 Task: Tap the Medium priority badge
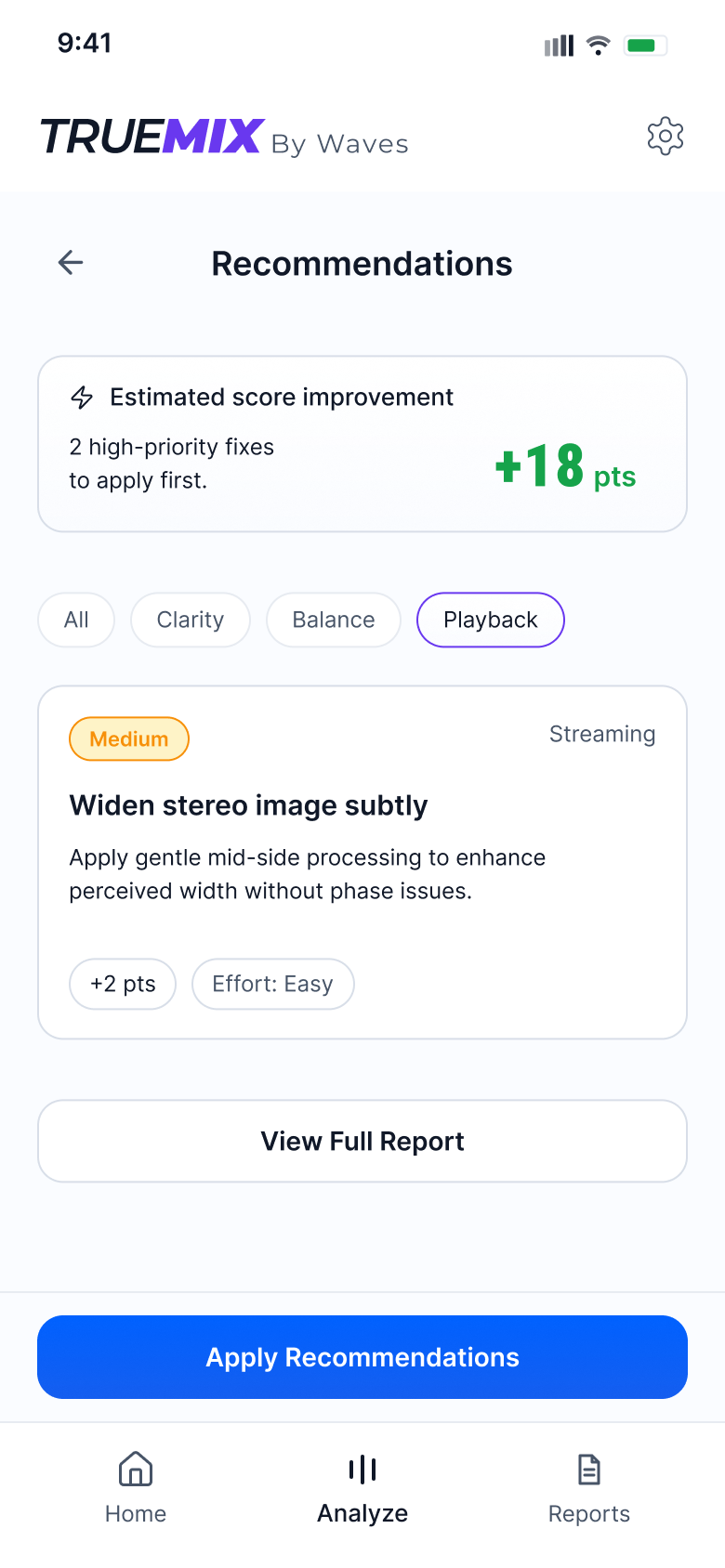129,738
